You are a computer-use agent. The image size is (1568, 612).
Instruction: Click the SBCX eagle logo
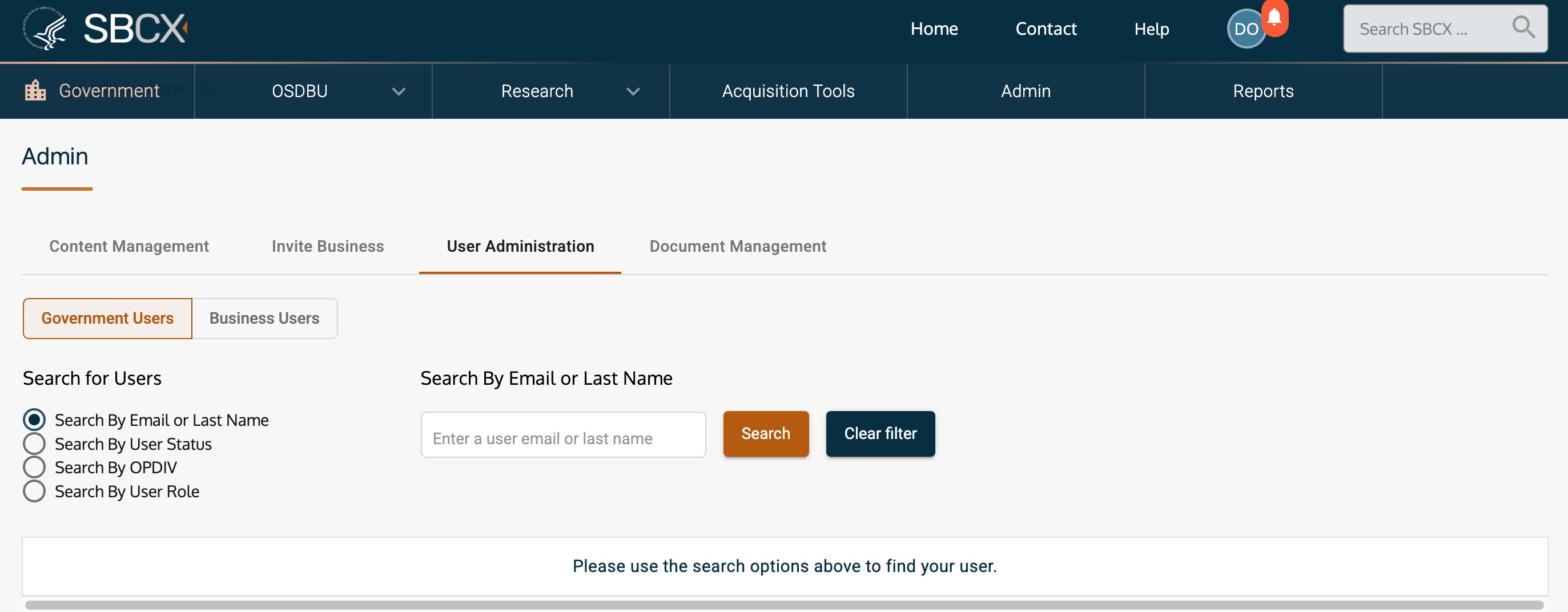(x=45, y=29)
